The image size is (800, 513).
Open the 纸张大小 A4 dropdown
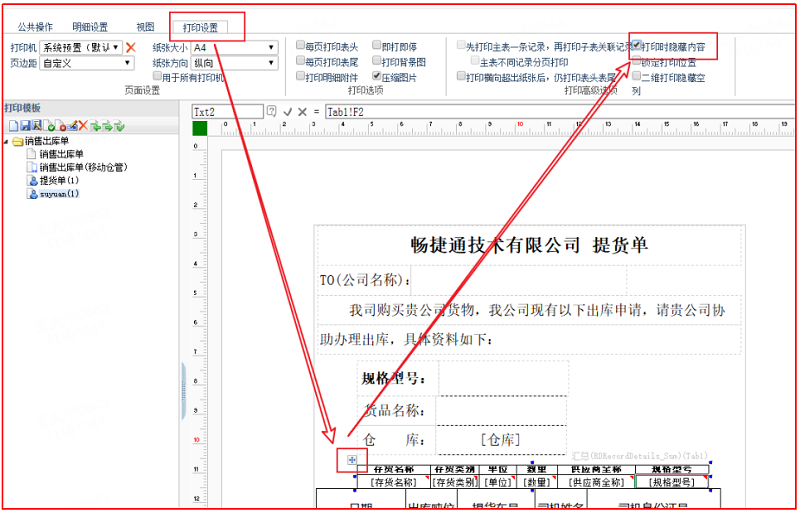coord(235,47)
